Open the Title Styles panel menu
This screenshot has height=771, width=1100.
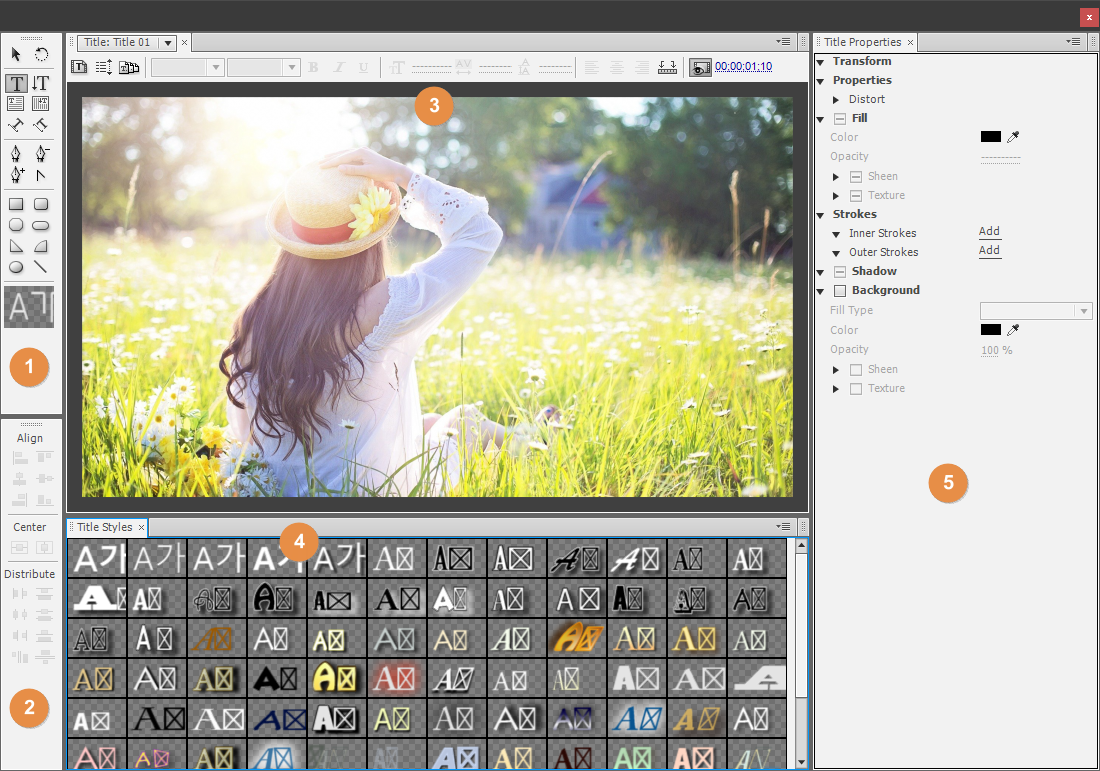tap(784, 527)
